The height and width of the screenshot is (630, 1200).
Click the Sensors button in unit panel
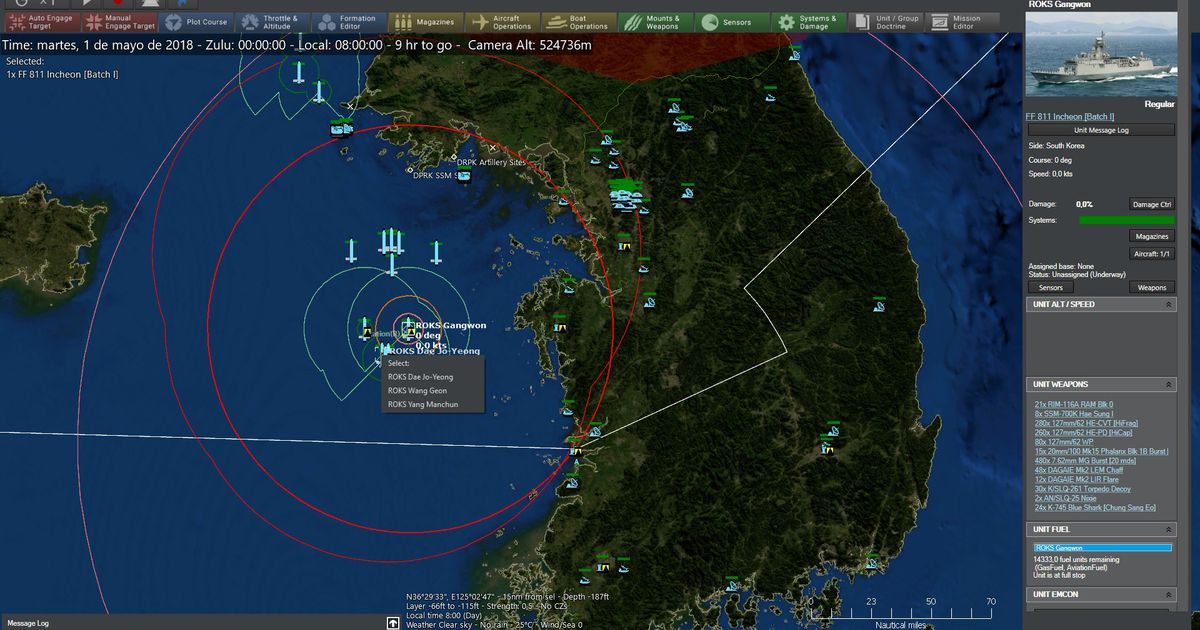coord(1051,287)
